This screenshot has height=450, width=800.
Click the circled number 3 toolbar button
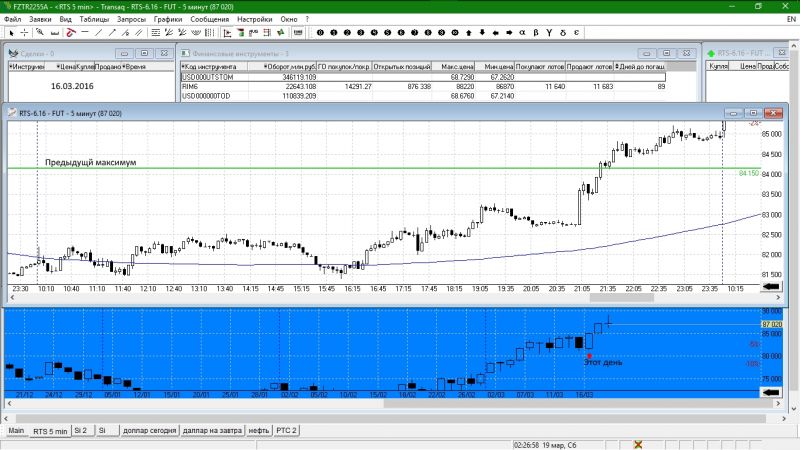click(x=361, y=33)
